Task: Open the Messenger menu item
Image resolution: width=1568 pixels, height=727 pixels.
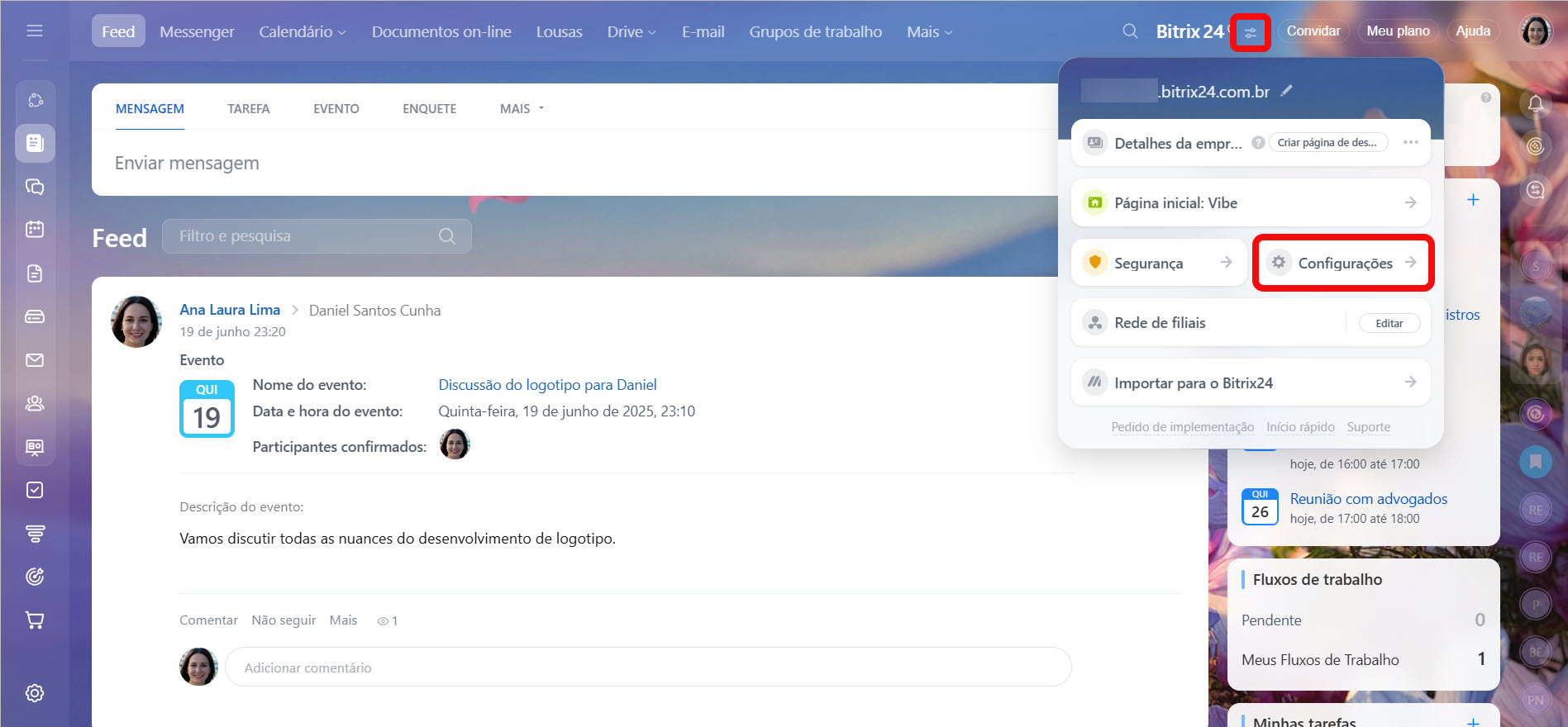Action: click(x=197, y=31)
